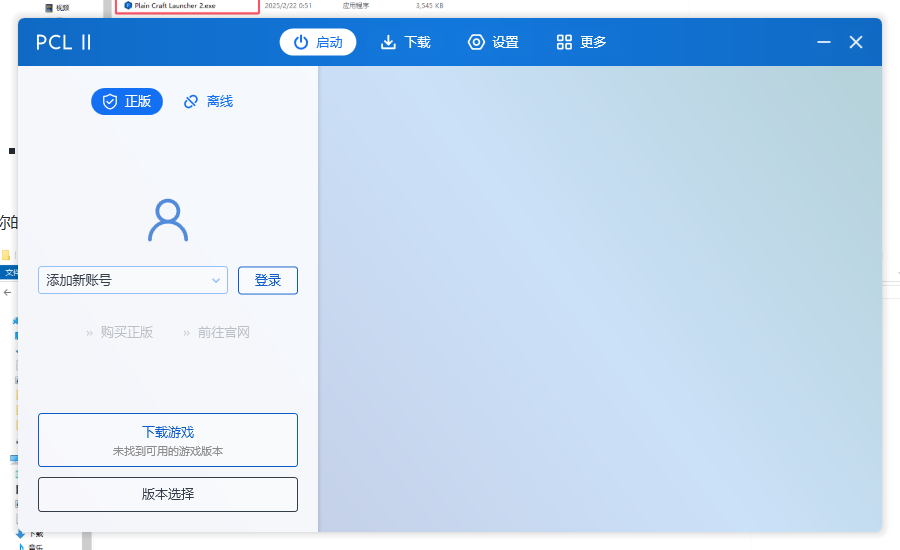Expand the 添加新账号 account dropdown

[215, 281]
